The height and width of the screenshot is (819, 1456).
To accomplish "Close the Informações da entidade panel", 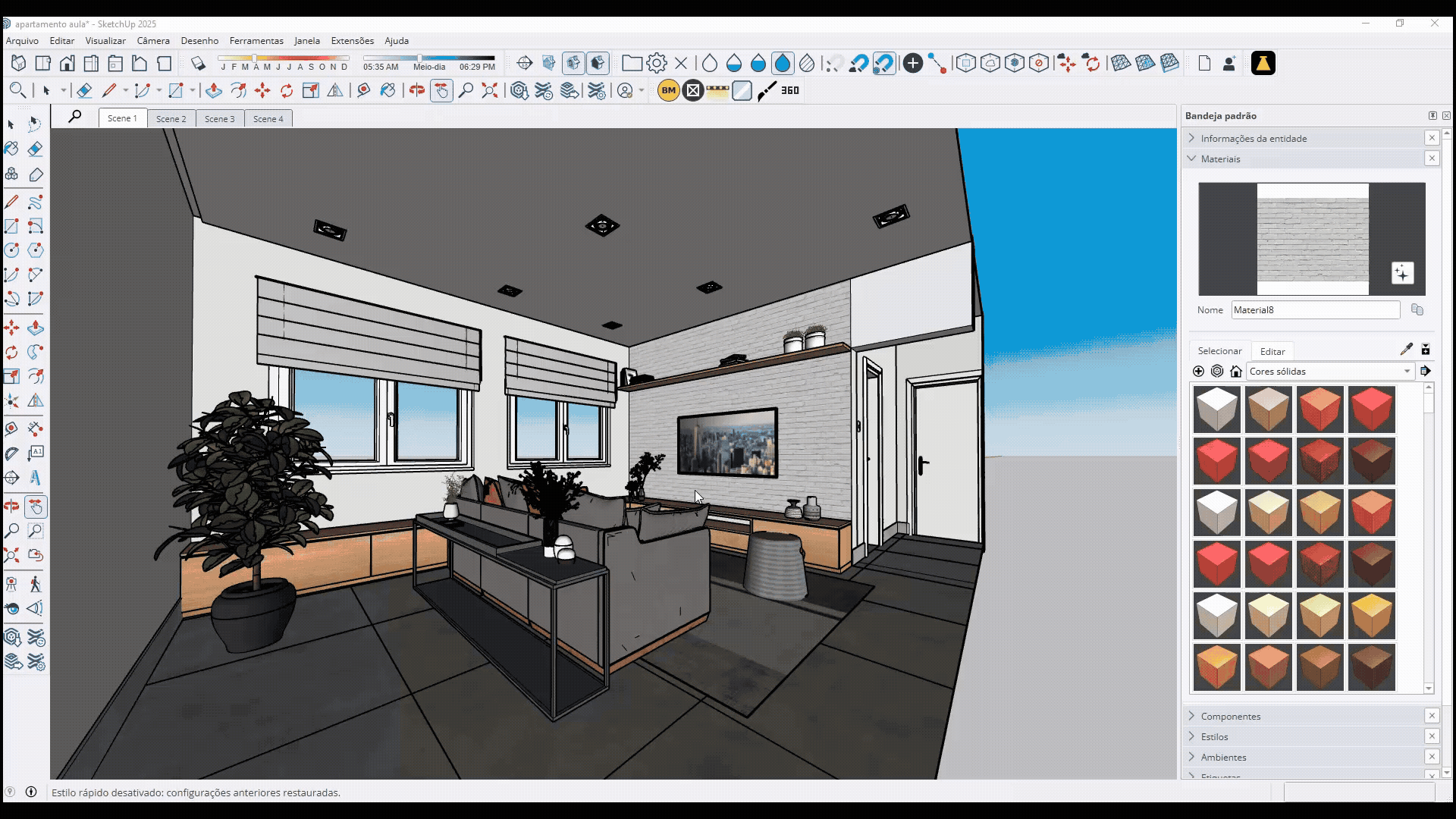I will 1432,138.
